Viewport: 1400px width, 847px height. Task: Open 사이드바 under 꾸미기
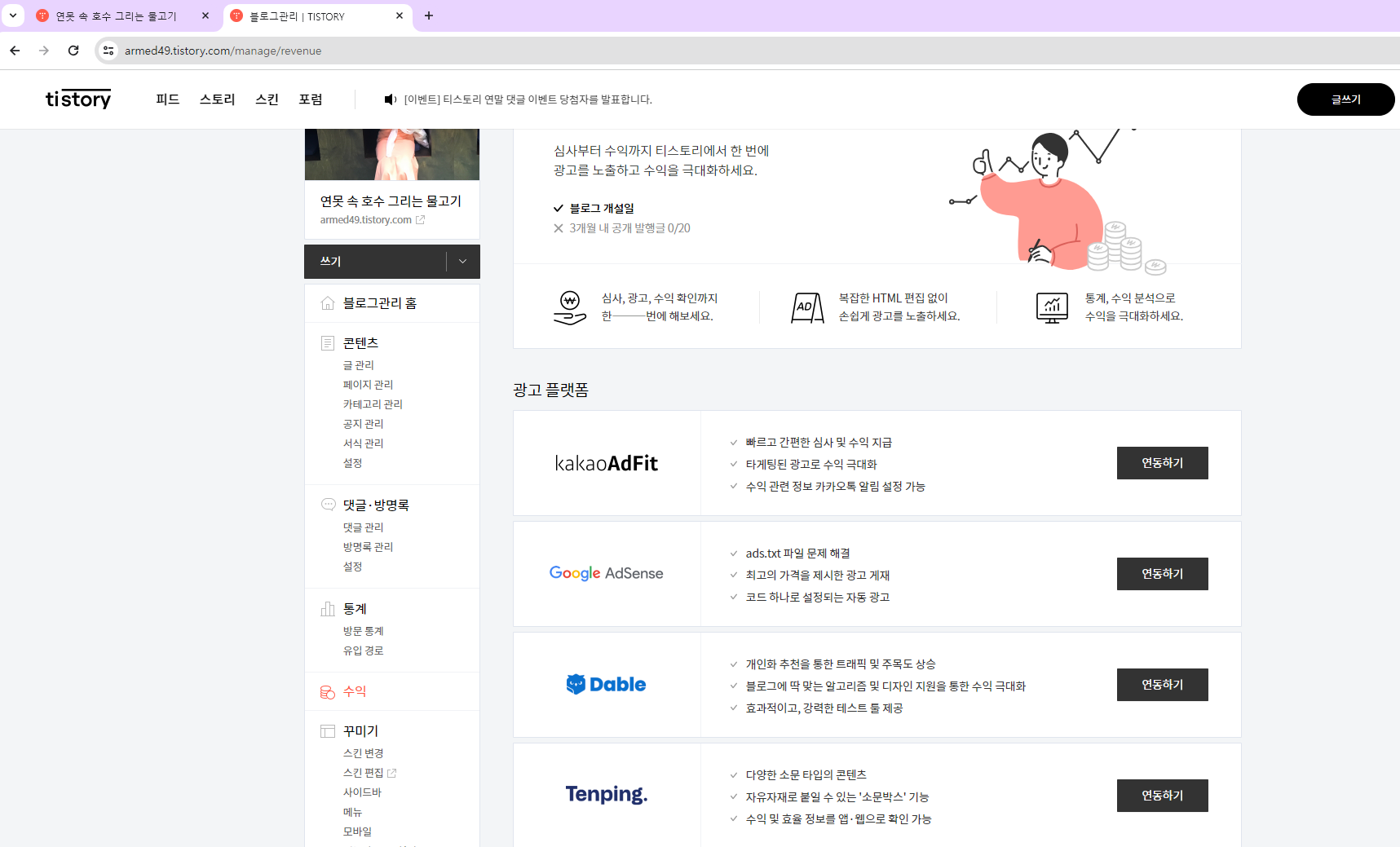click(x=362, y=792)
